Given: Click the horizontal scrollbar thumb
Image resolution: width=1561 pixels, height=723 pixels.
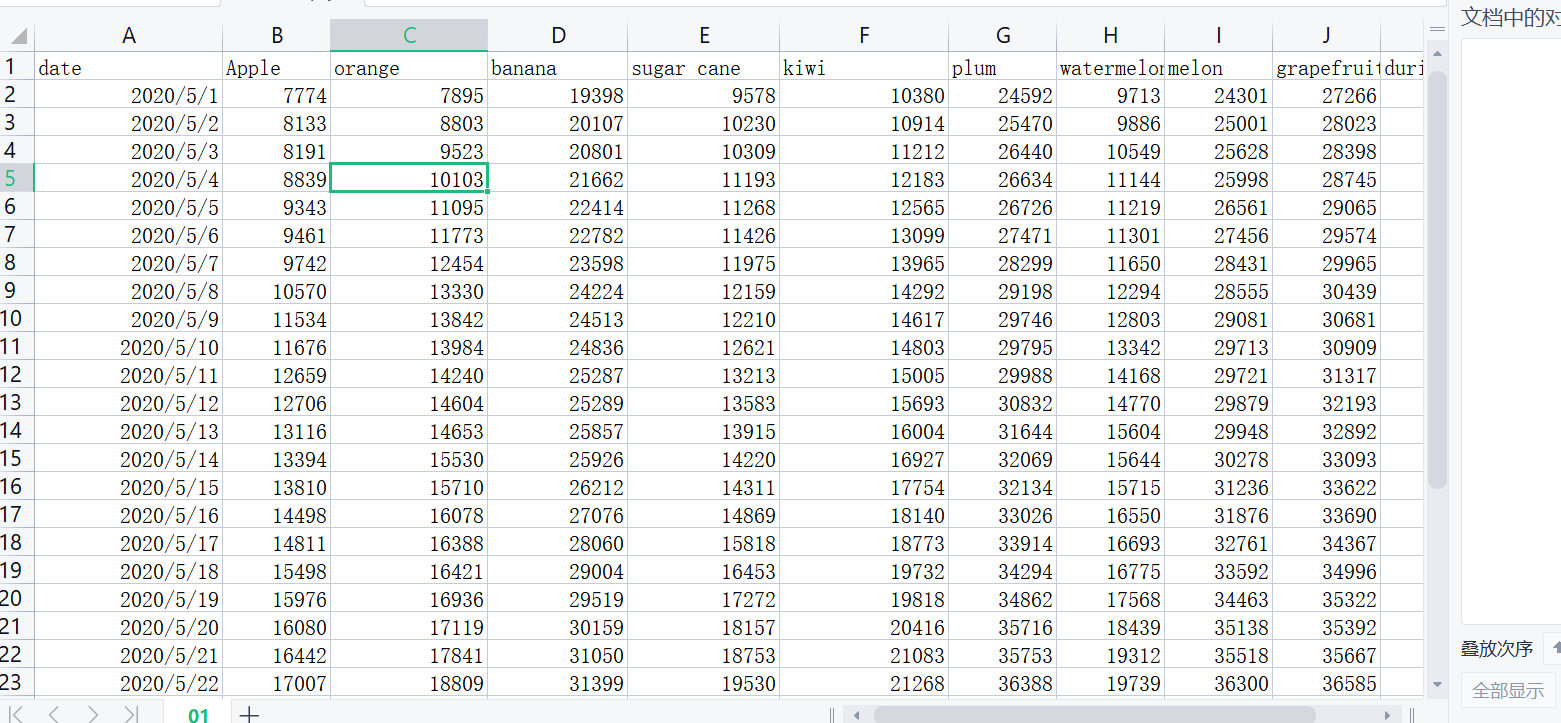Looking at the screenshot, I should [x=1094, y=715].
